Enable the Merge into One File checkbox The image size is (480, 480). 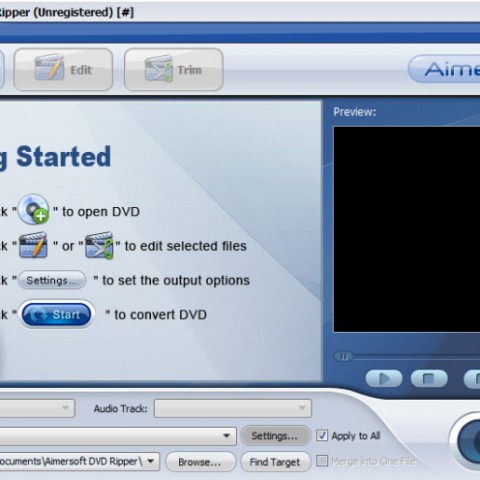pos(322,461)
